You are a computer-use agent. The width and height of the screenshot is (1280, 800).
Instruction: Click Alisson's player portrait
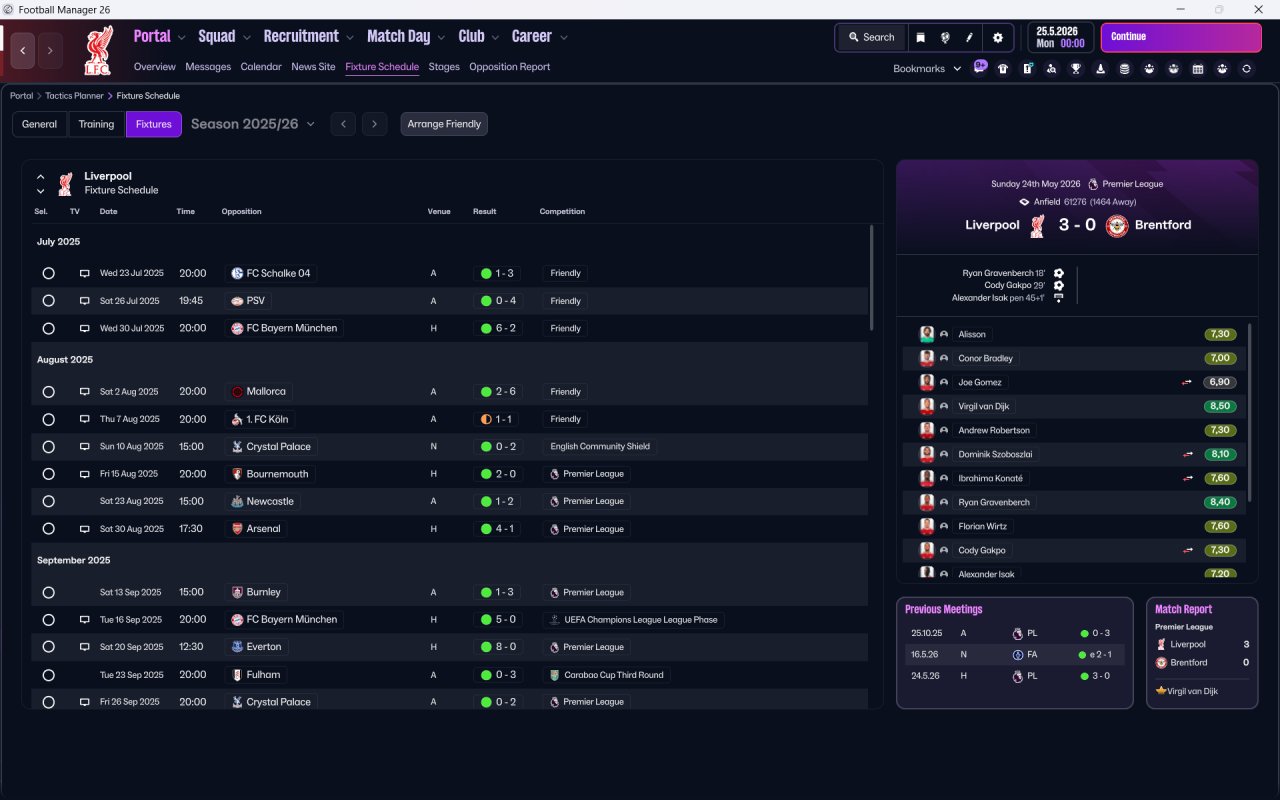927,334
